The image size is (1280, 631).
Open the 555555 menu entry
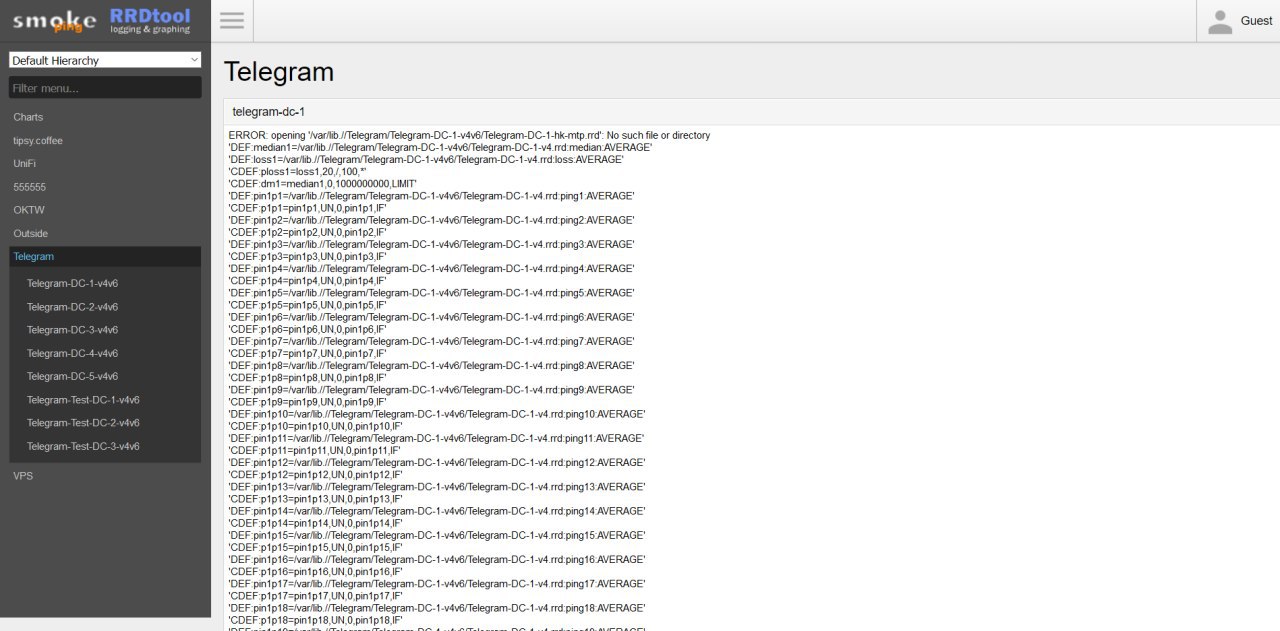click(29, 187)
